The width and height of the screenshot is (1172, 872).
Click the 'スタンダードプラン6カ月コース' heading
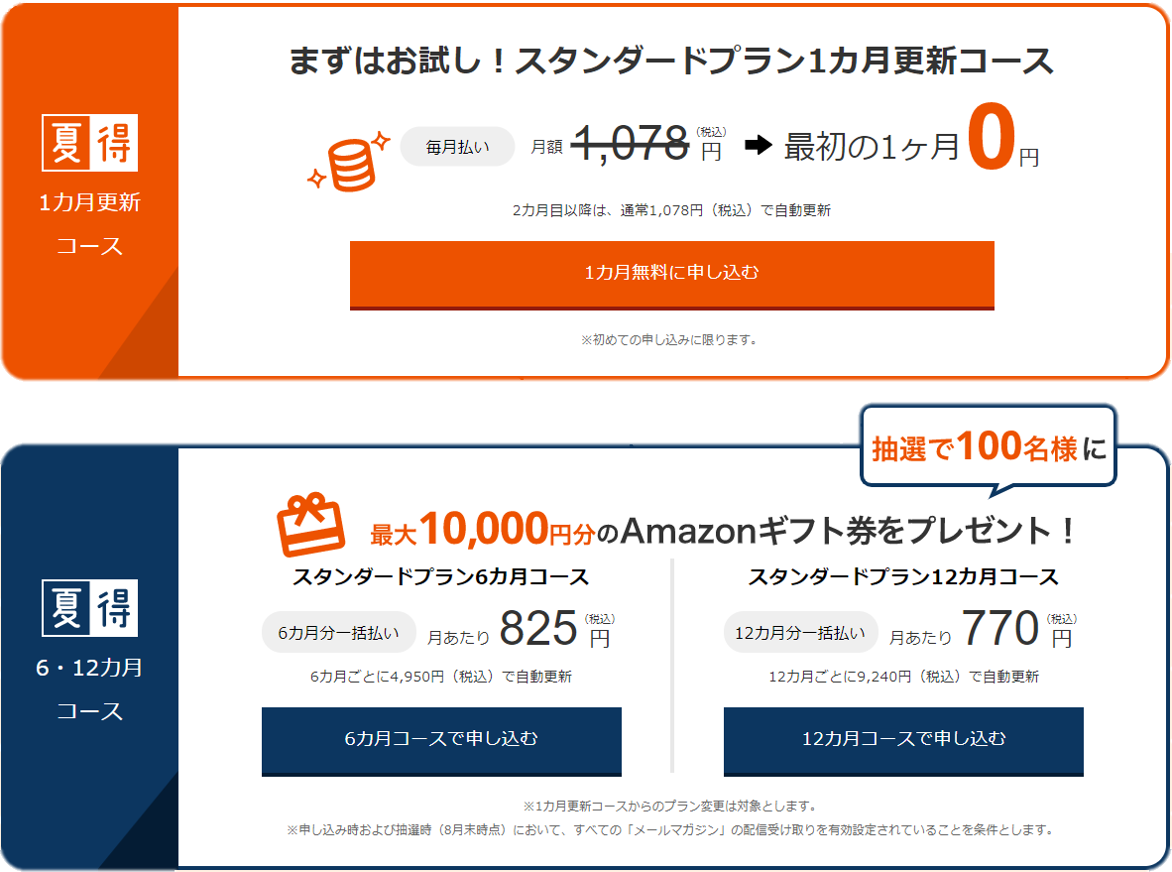440,577
